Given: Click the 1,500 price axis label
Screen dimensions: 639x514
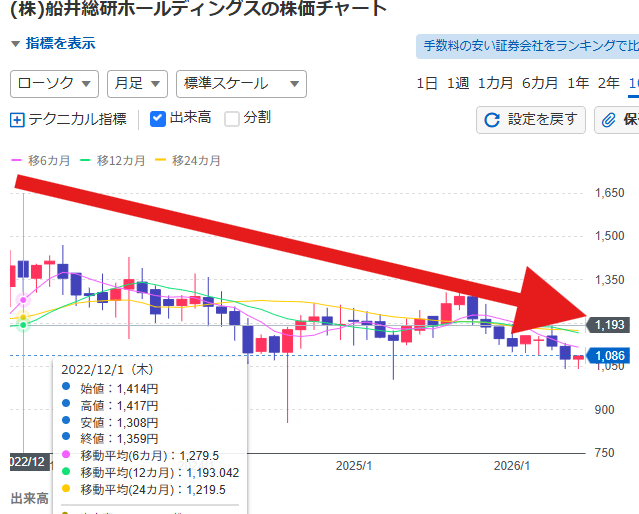Looking at the screenshot, I should tap(609, 236).
